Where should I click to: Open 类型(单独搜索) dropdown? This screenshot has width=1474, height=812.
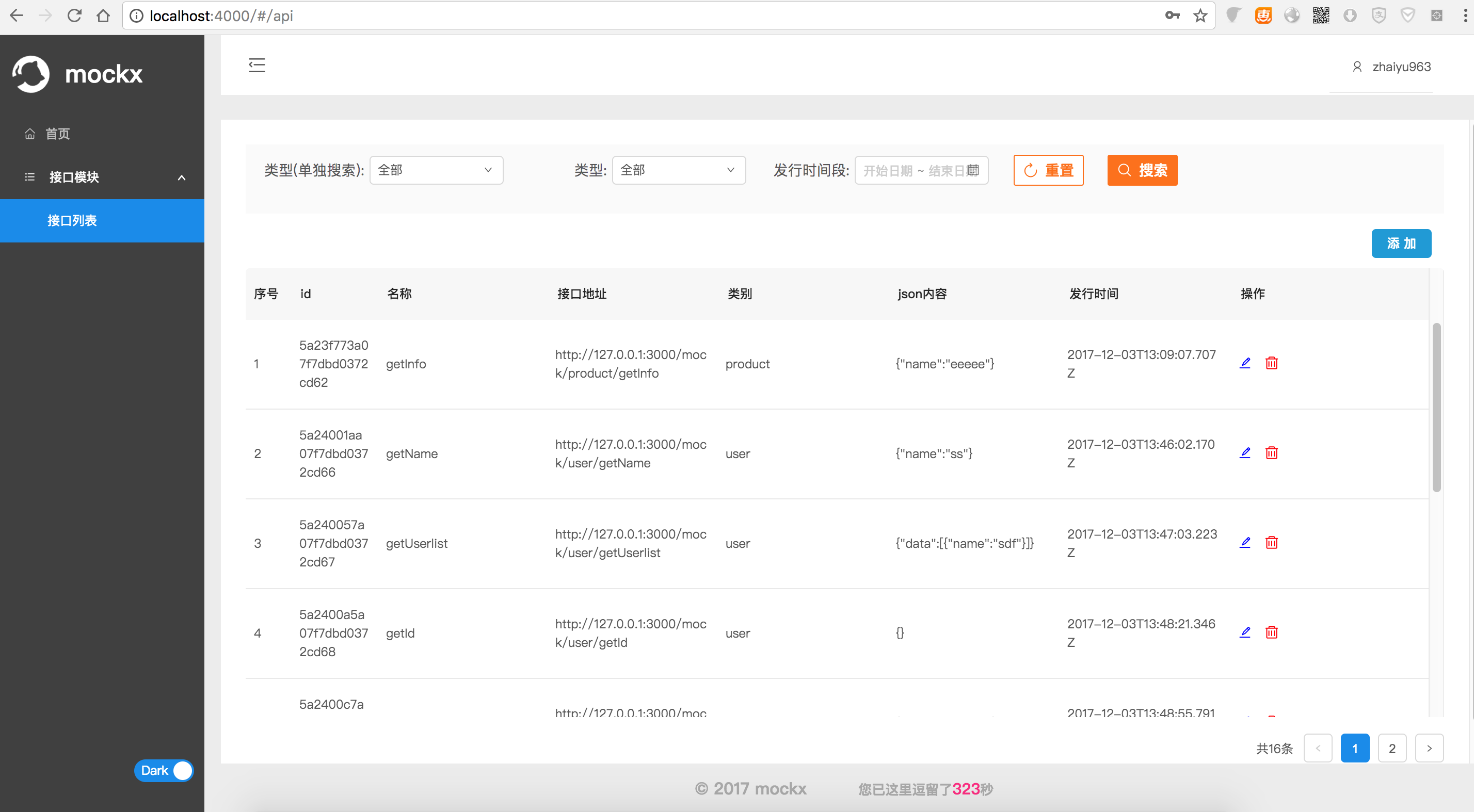(x=436, y=170)
